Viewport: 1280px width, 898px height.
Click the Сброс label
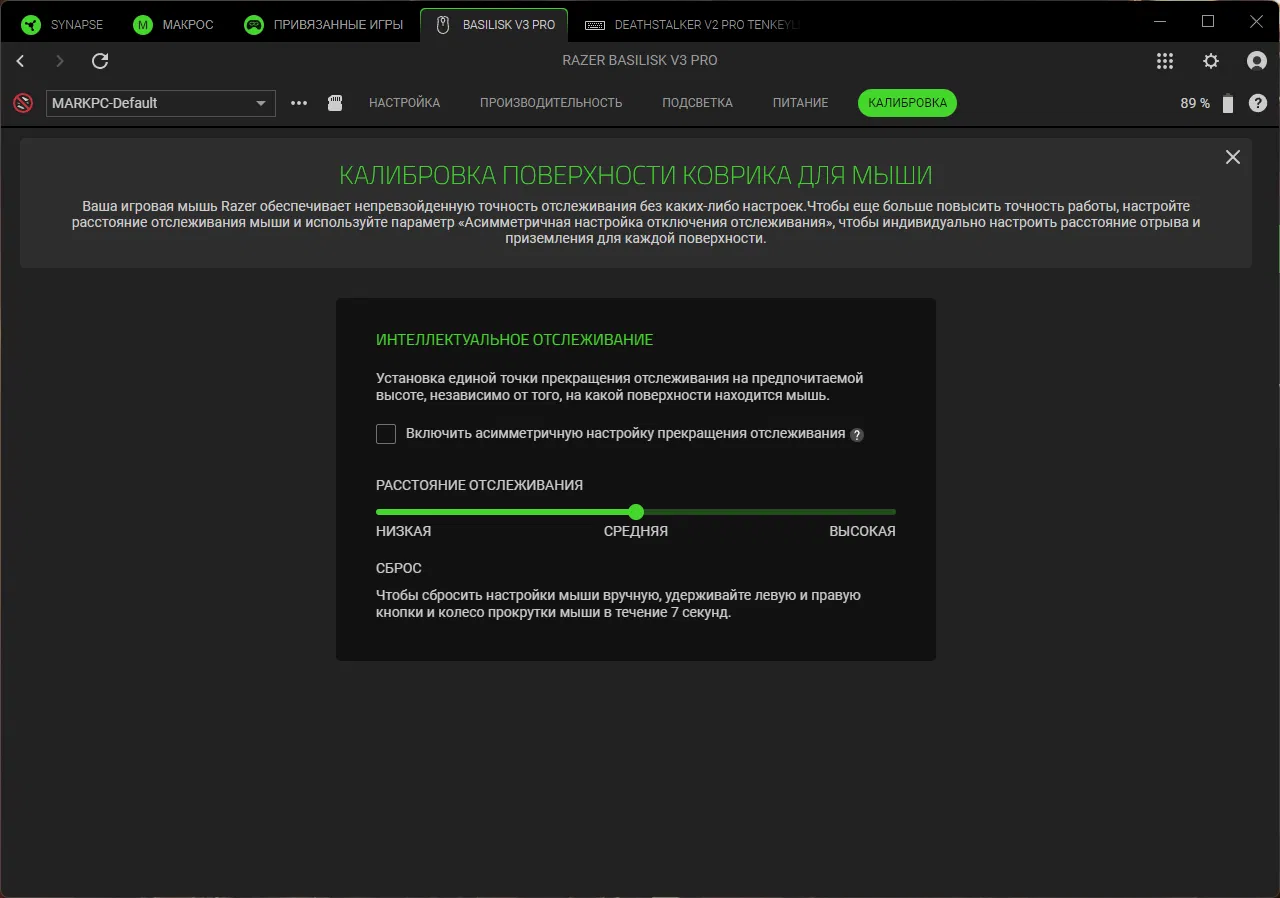tap(399, 568)
